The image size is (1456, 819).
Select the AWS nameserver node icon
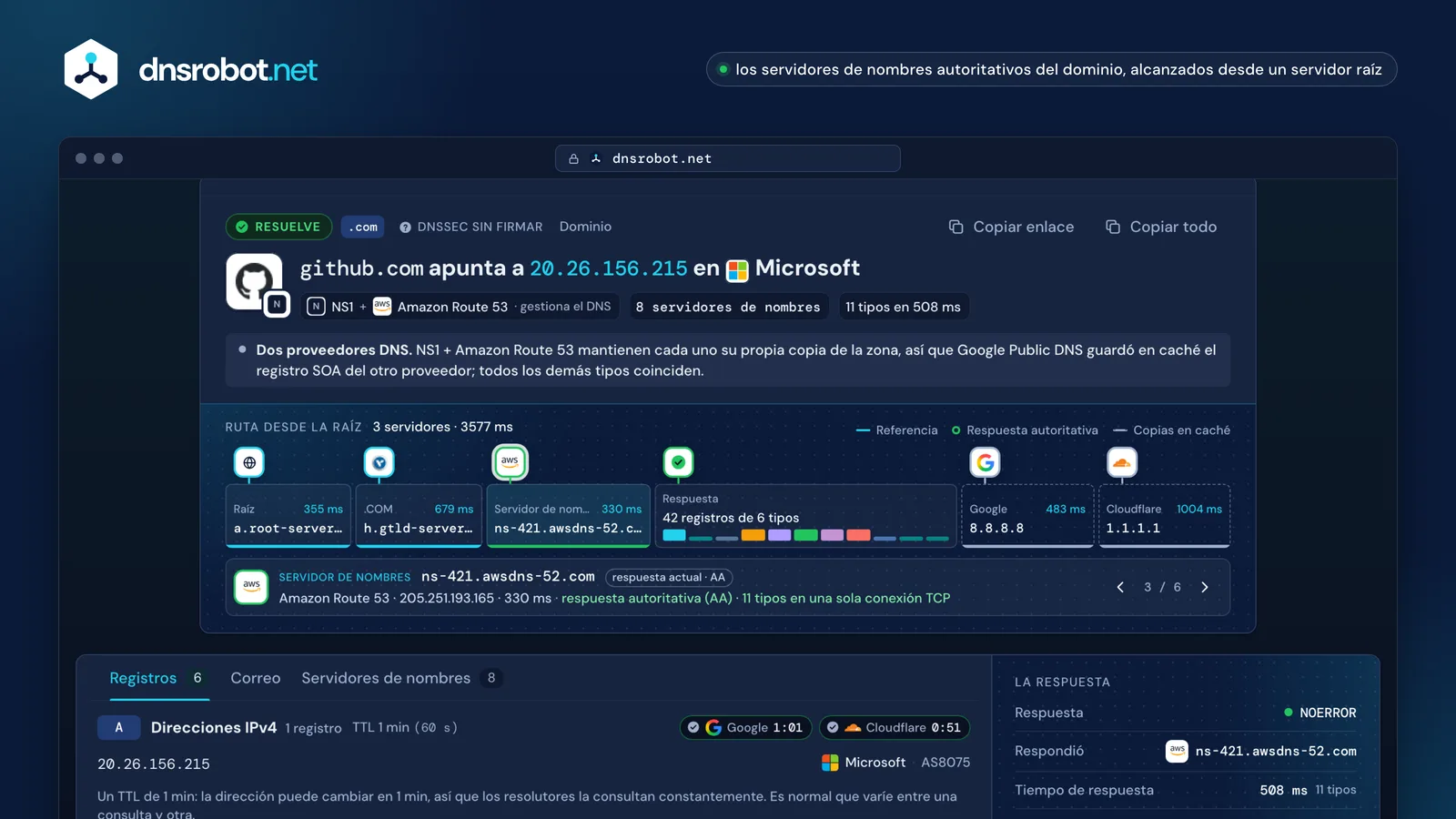[x=510, y=461]
